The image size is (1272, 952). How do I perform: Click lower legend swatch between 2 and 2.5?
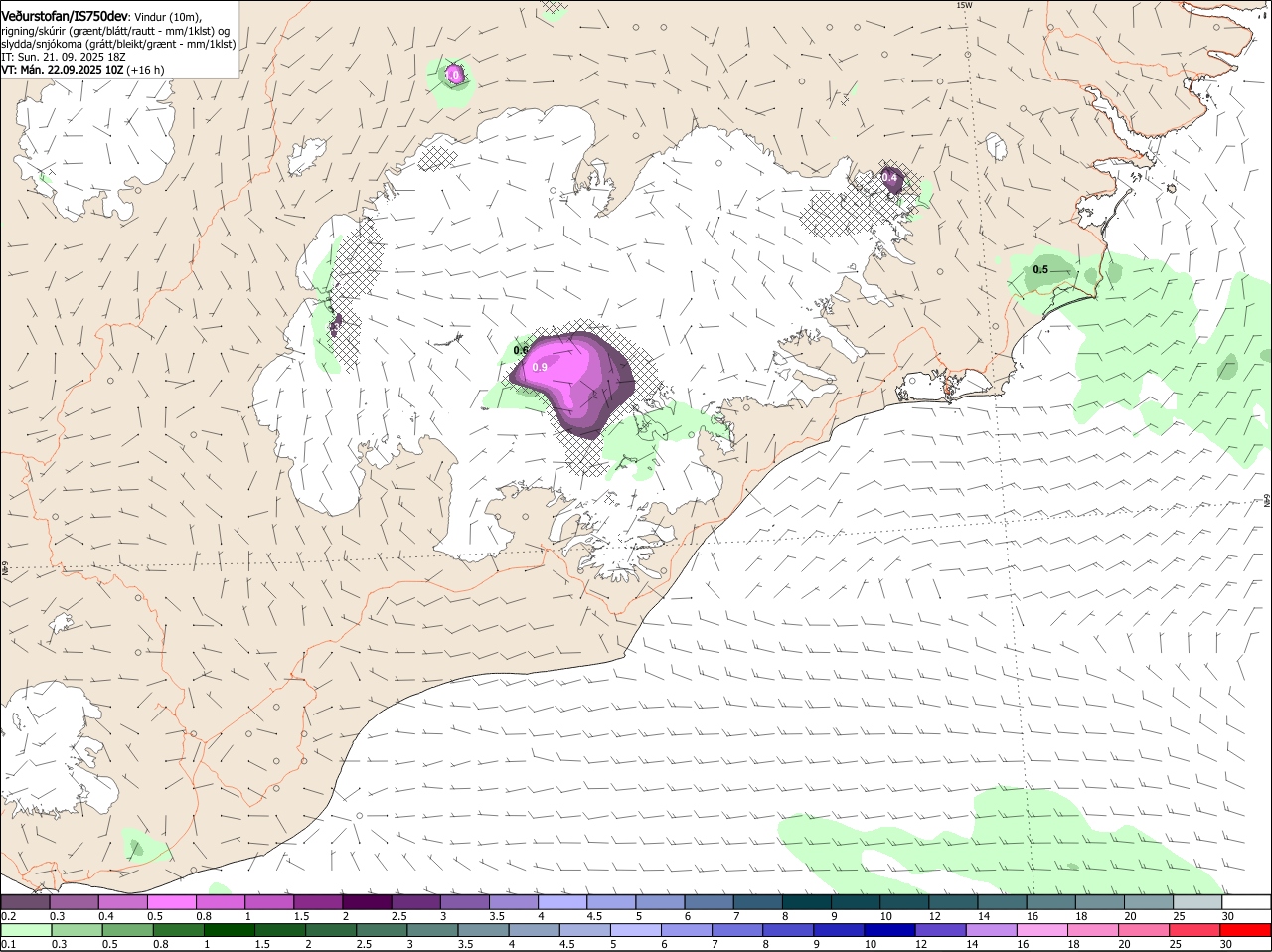(x=331, y=931)
